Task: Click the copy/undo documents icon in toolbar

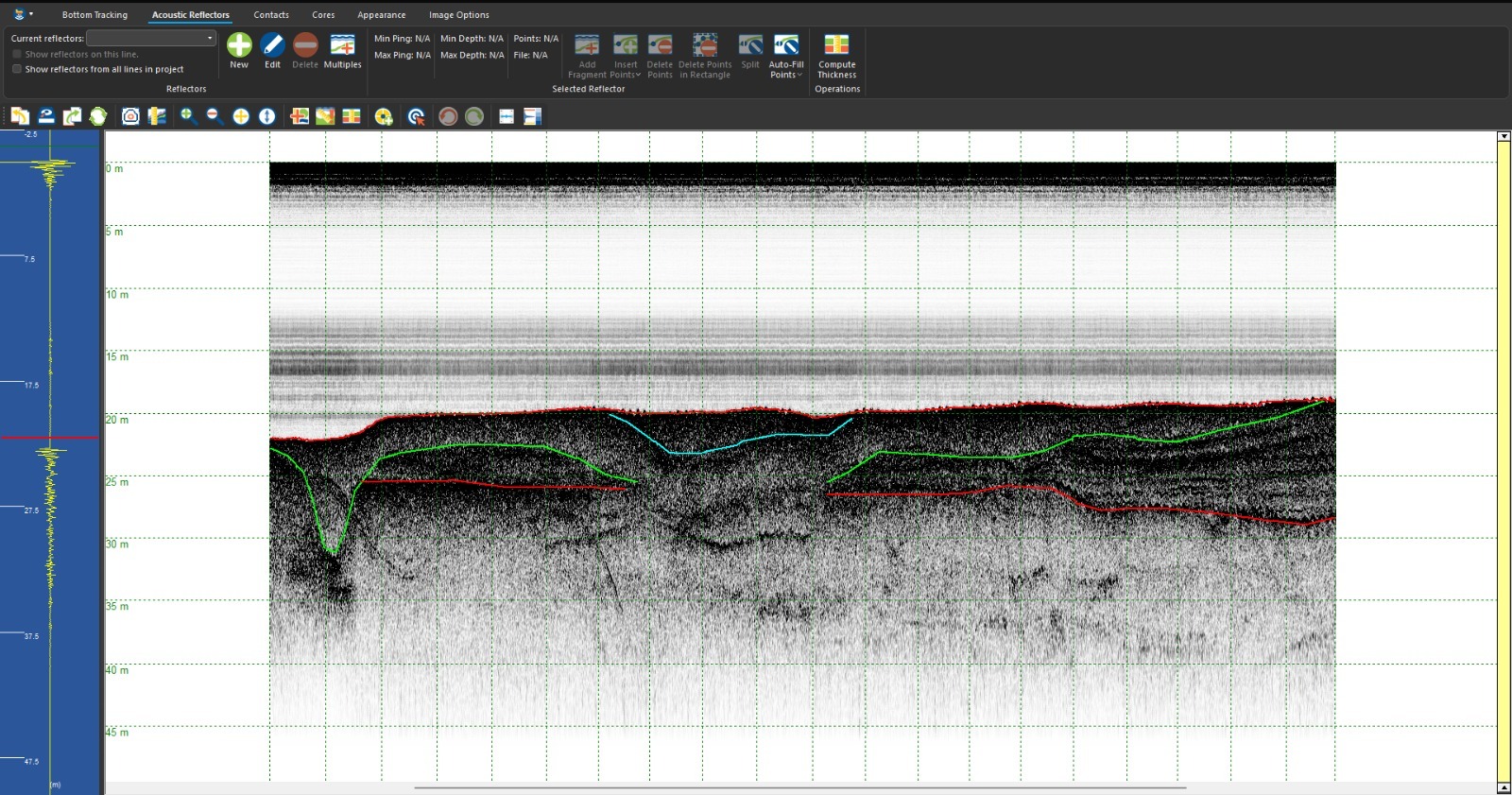Action: click(x=20, y=116)
